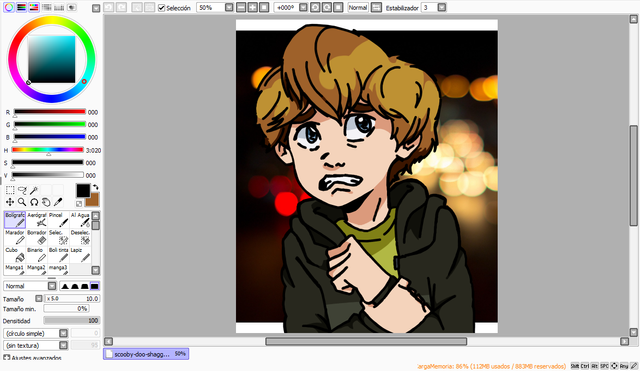Set the Densidad density slider
640x371 pixels.
click(71, 321)
